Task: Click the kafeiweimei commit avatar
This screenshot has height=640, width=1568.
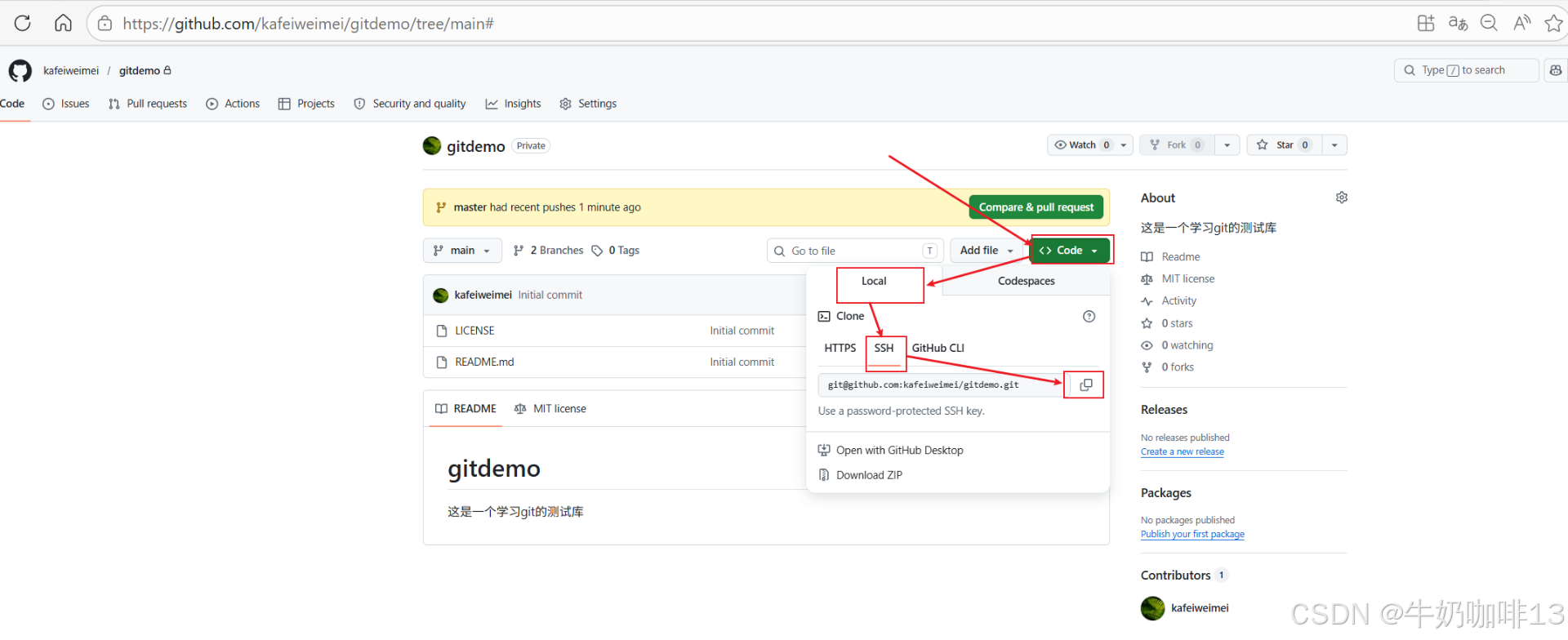Action: (x=441, y=295)
